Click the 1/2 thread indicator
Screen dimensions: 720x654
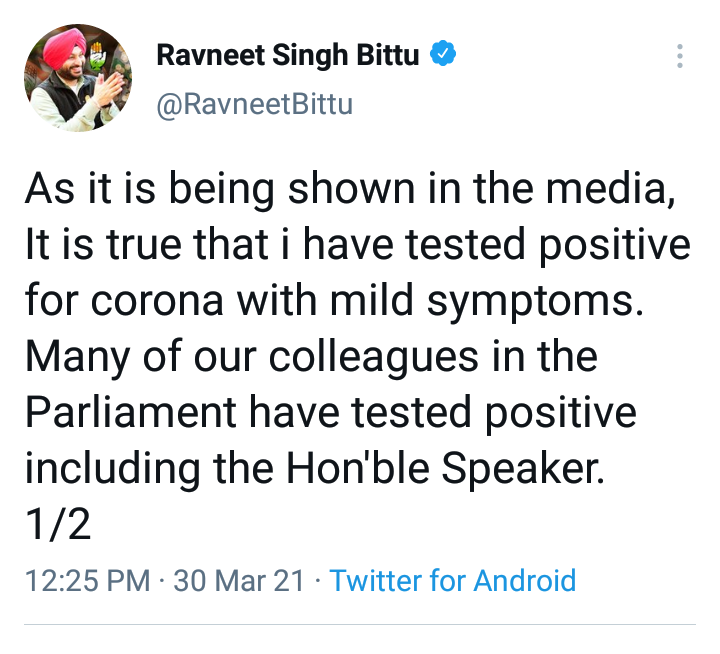pyautogui.click(x=57, y=523)
